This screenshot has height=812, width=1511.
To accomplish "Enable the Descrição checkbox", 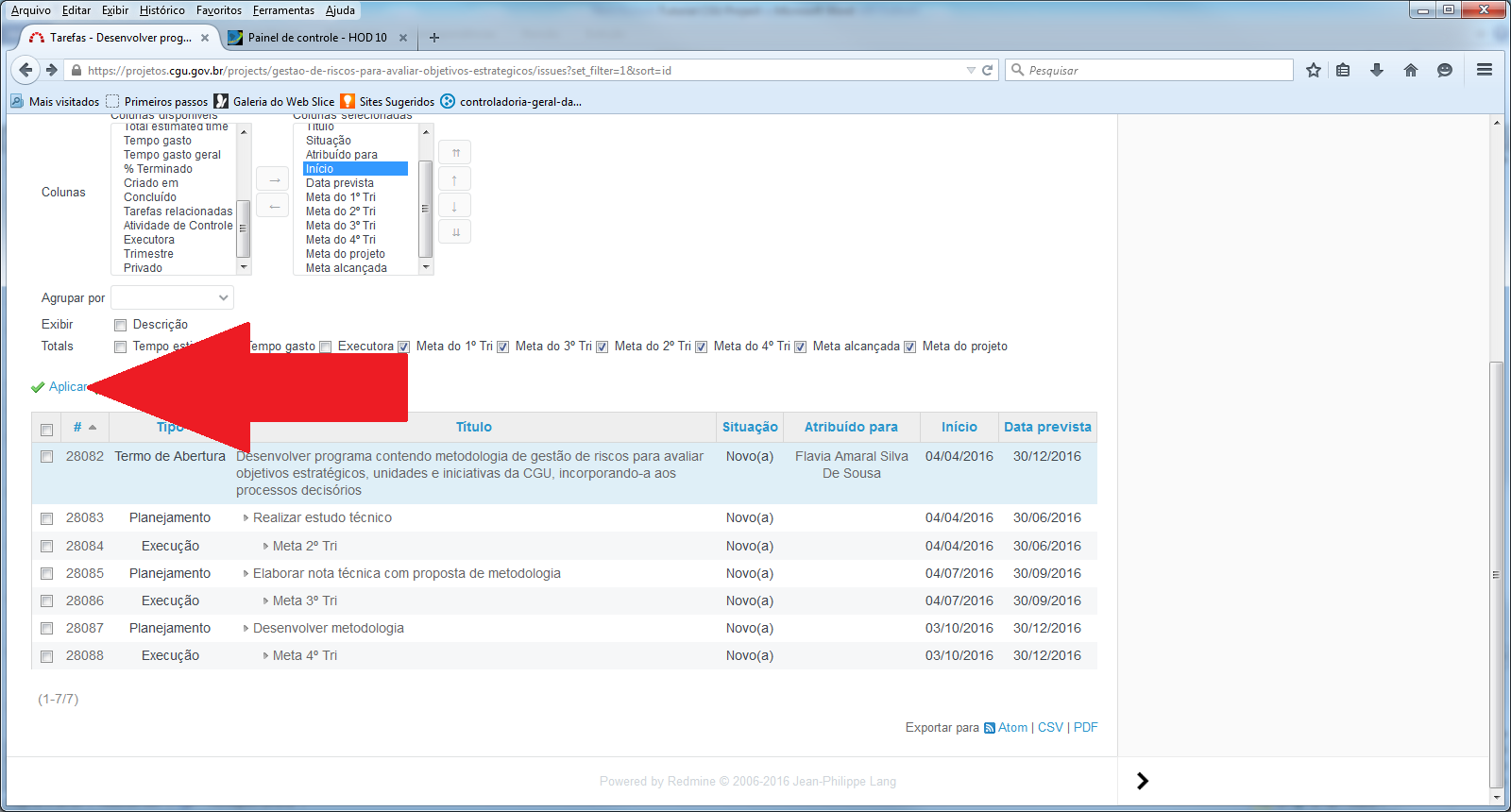I will 121,326.
